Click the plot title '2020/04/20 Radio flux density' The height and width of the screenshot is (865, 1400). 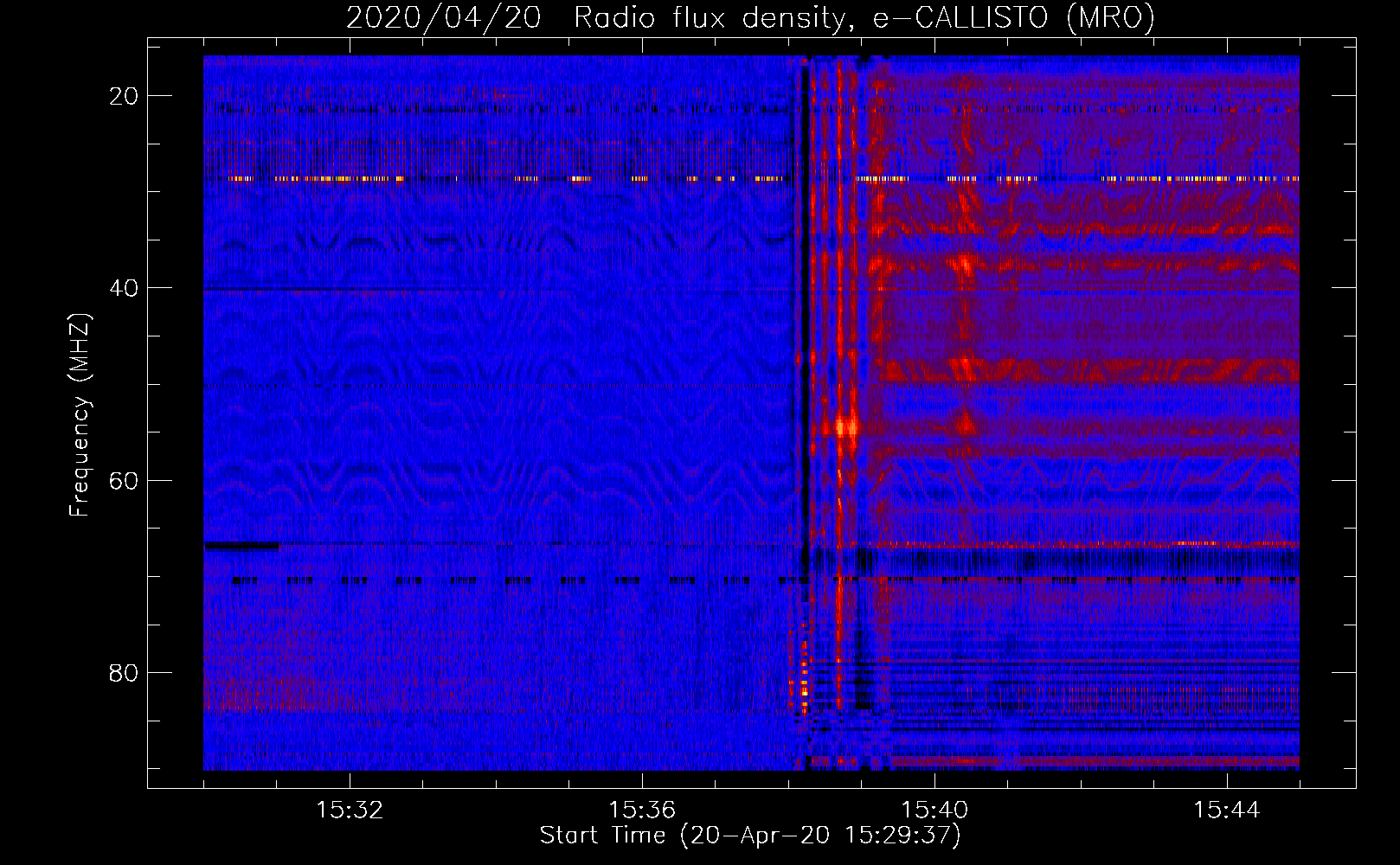point(594,17)
